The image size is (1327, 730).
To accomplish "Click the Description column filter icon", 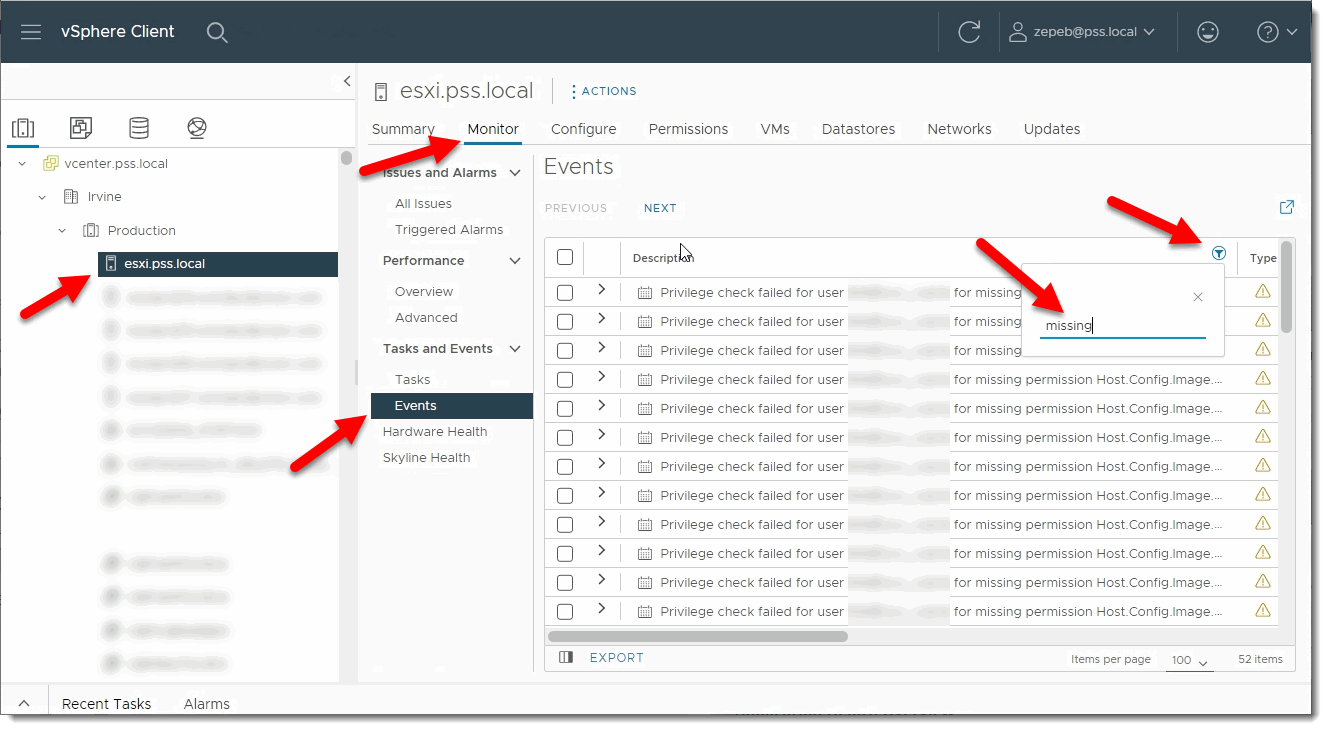I will tap(1218, 253).
